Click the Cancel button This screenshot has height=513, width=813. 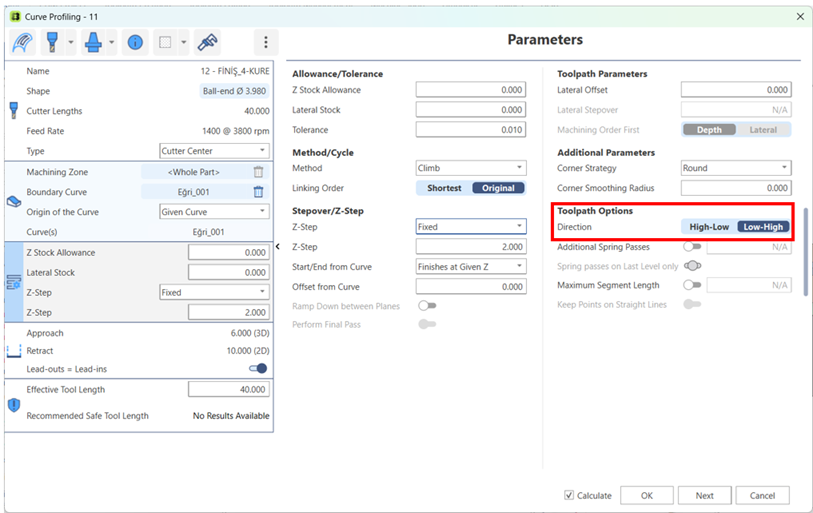coord(762,495)
